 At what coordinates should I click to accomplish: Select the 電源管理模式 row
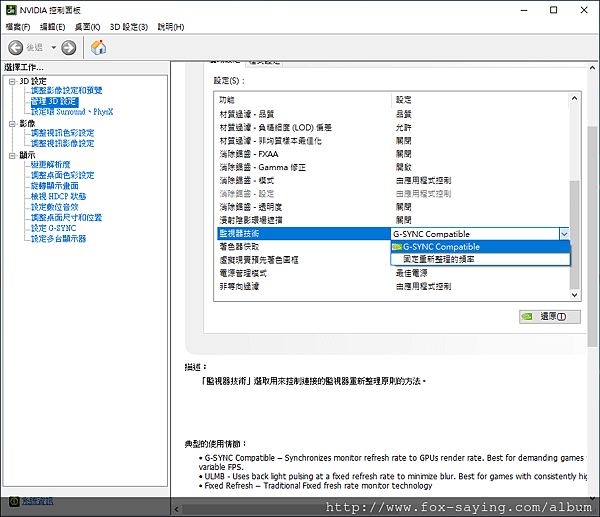tap(393, 273)
